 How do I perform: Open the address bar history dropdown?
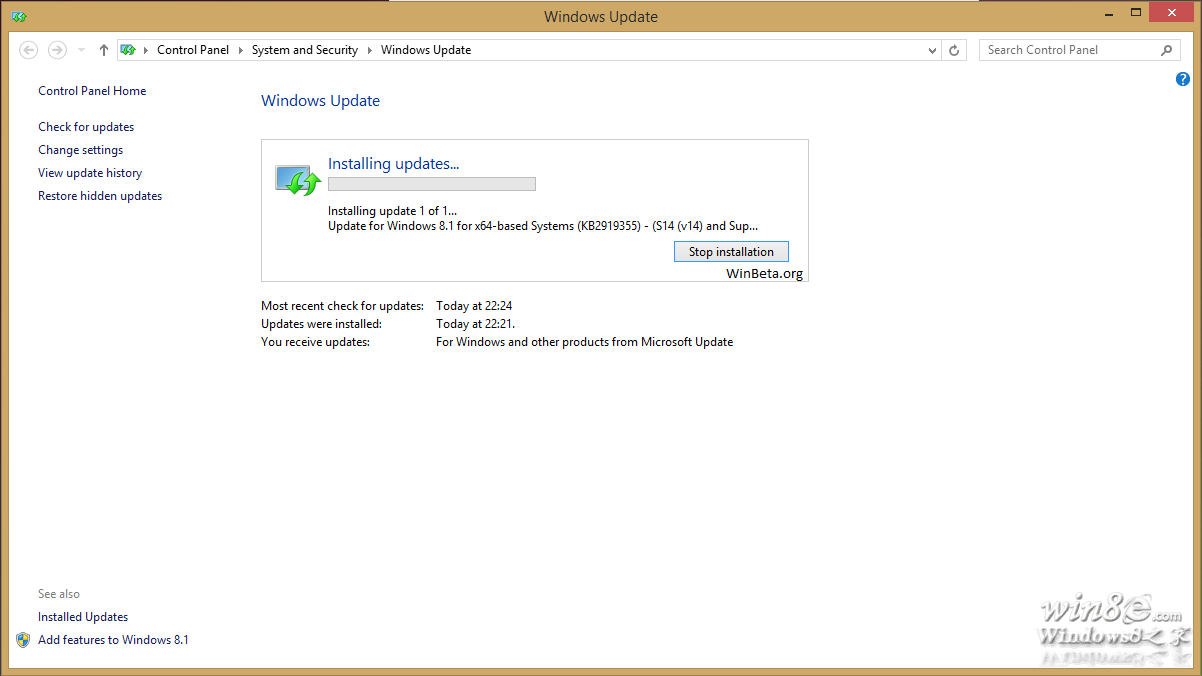coord(932,50)
